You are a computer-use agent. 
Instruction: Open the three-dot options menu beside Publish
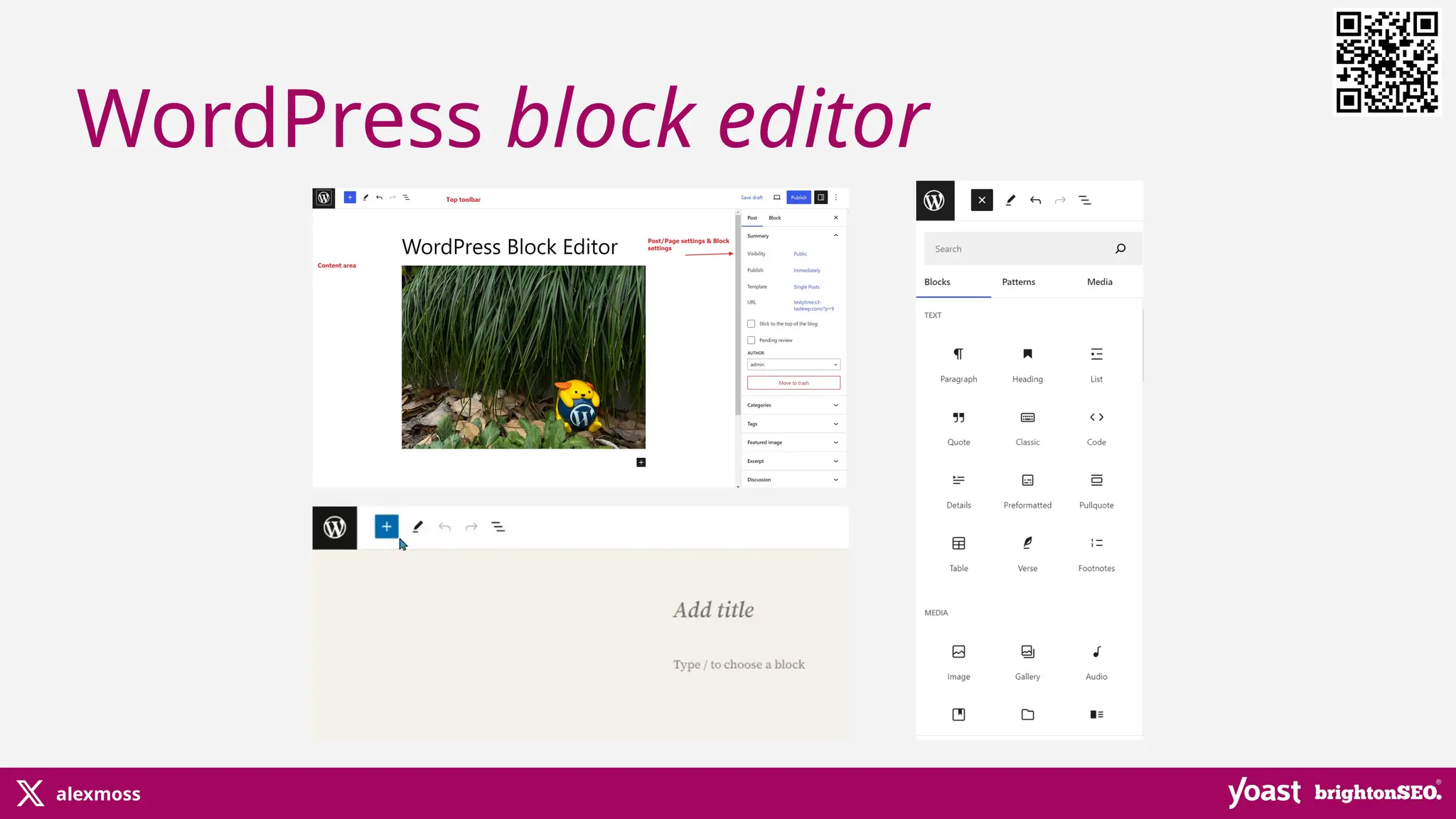836,198
